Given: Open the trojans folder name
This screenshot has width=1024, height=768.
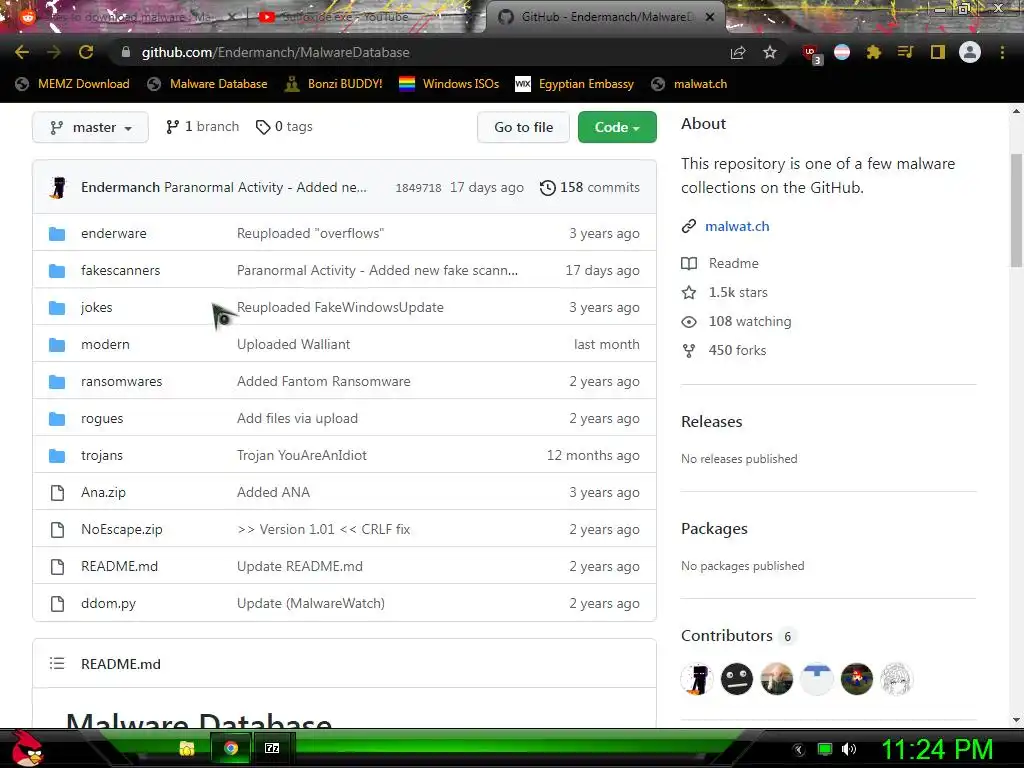Looking at the screenshot, I should pyautogui.click(x=102, y=455).
